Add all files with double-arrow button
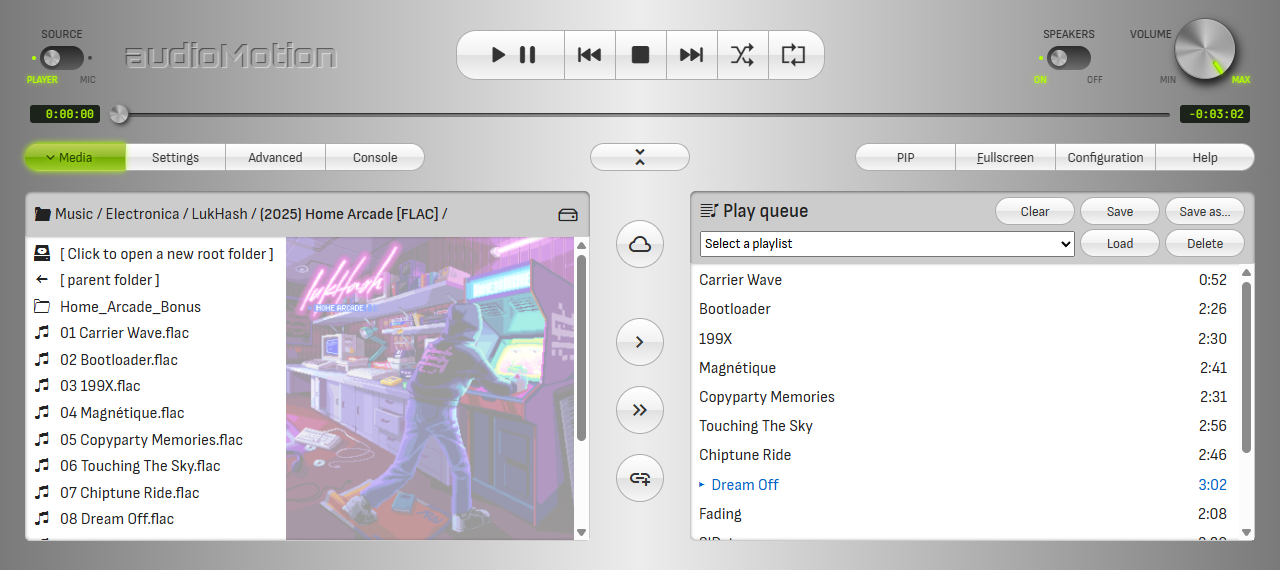Image resolution: width=1280 pixels, height=570 pixels. pyautogui.click(x=640, y=410)
